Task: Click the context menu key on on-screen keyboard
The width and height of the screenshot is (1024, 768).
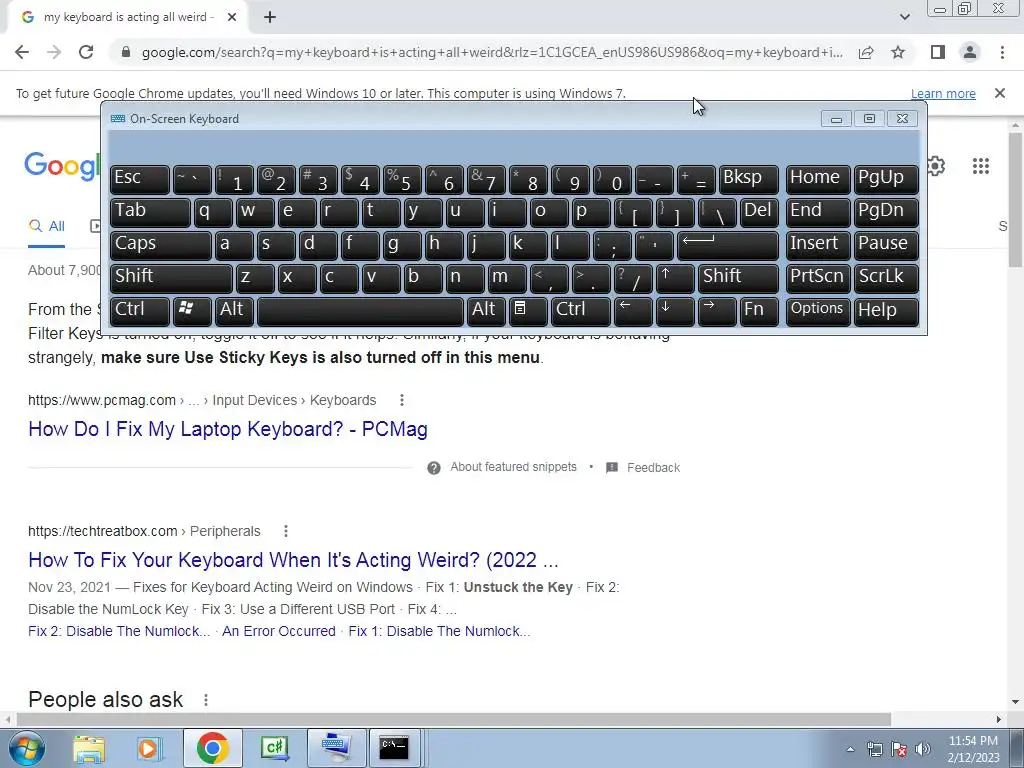Action: click(x=528, y=311)
